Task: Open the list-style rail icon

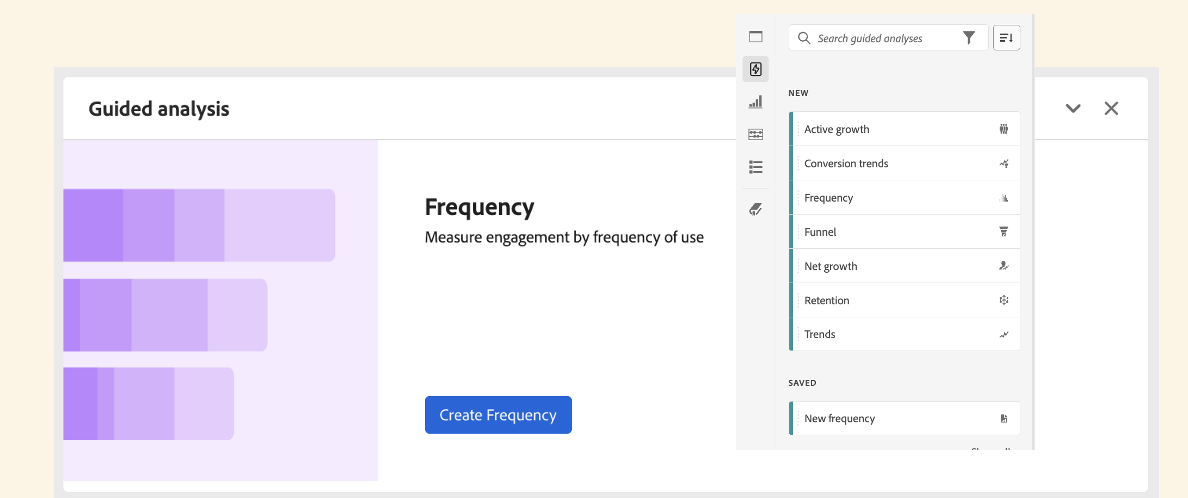Action: tap(755, 167)
